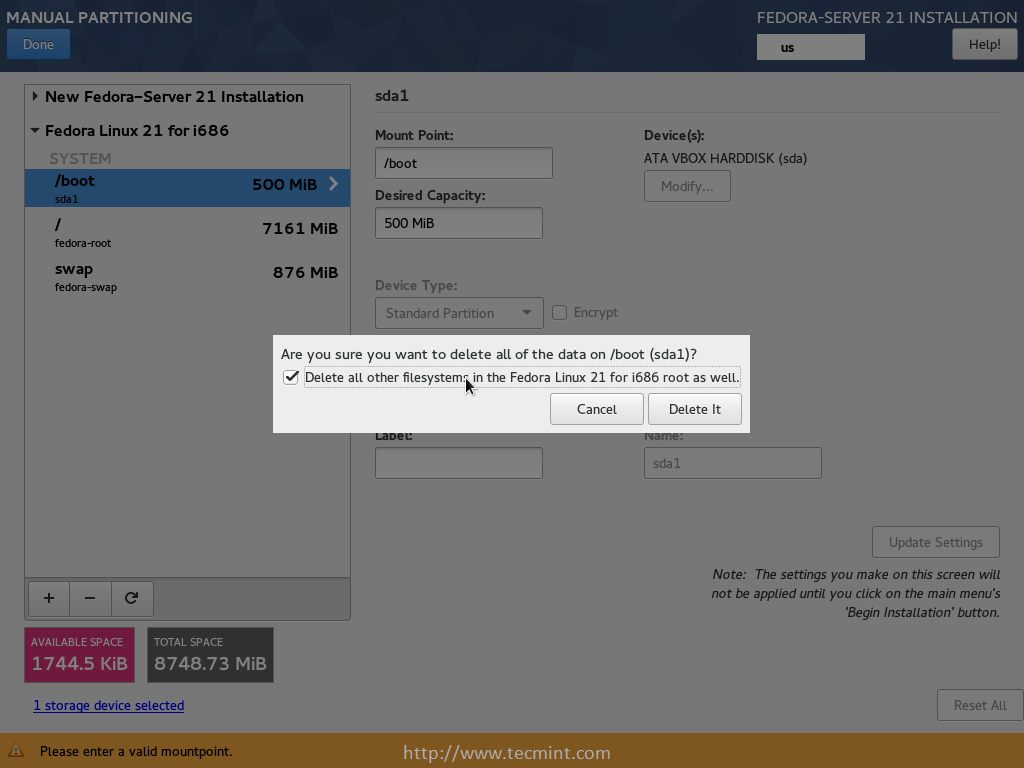
Task: Click the Desired Capacity field showing 500 MiB
Action: pyautogui.click(x=459, y=223)
